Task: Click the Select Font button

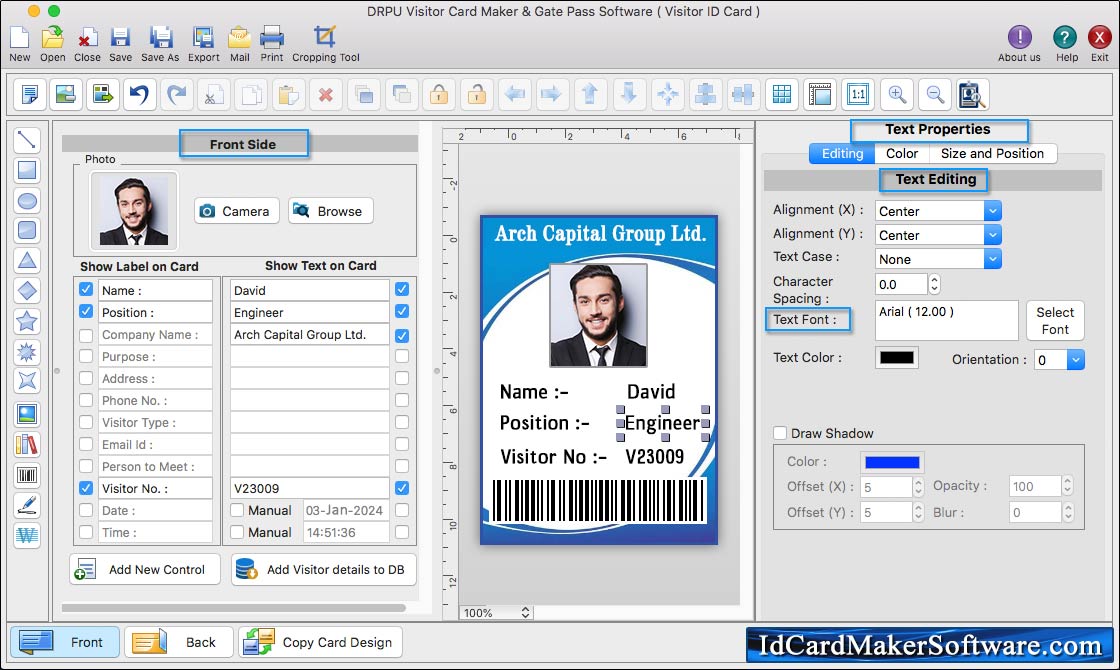Action: (x=1055, y=321)
